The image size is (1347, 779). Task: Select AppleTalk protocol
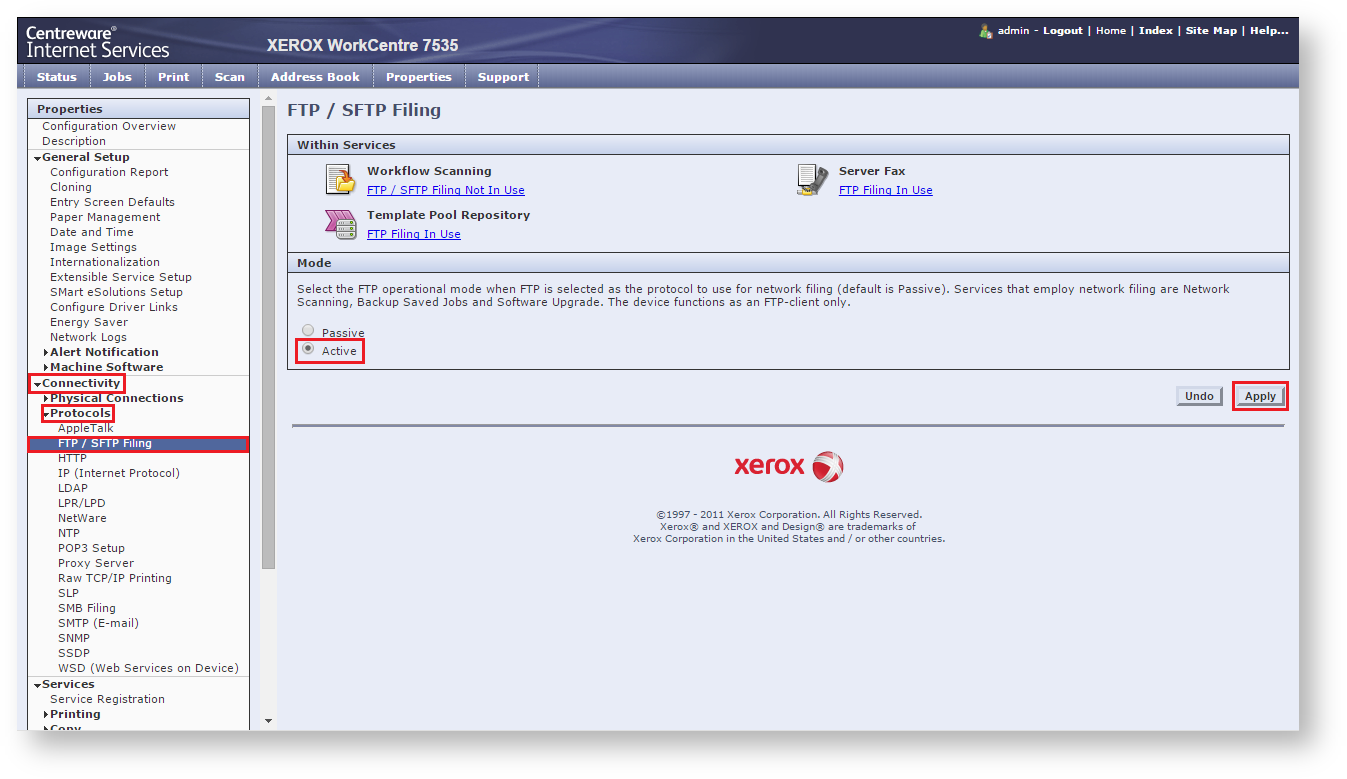click(x=86, y=428)
